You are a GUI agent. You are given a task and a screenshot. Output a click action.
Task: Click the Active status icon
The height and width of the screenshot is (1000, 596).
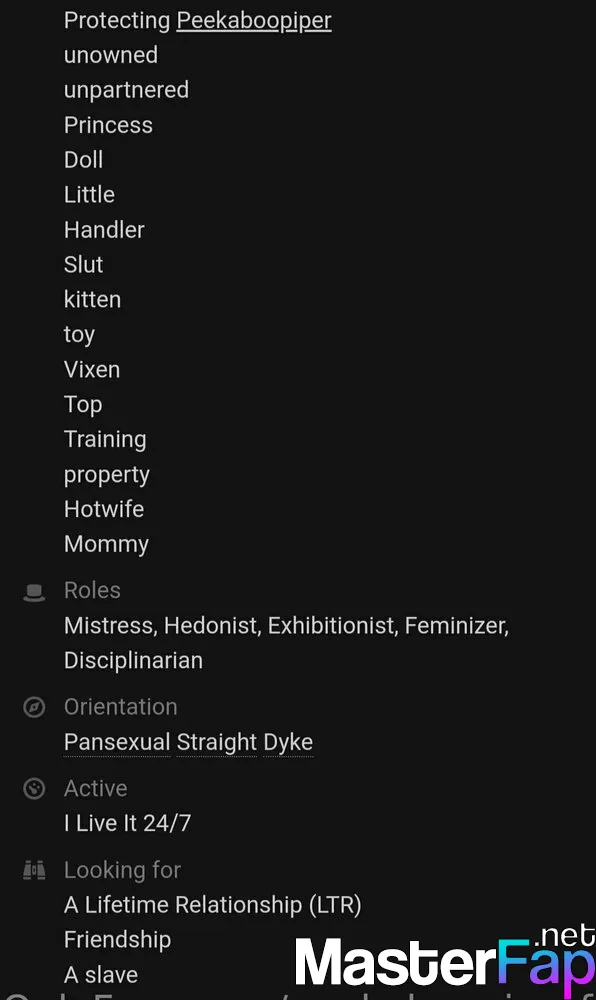(x=34, y=789)
